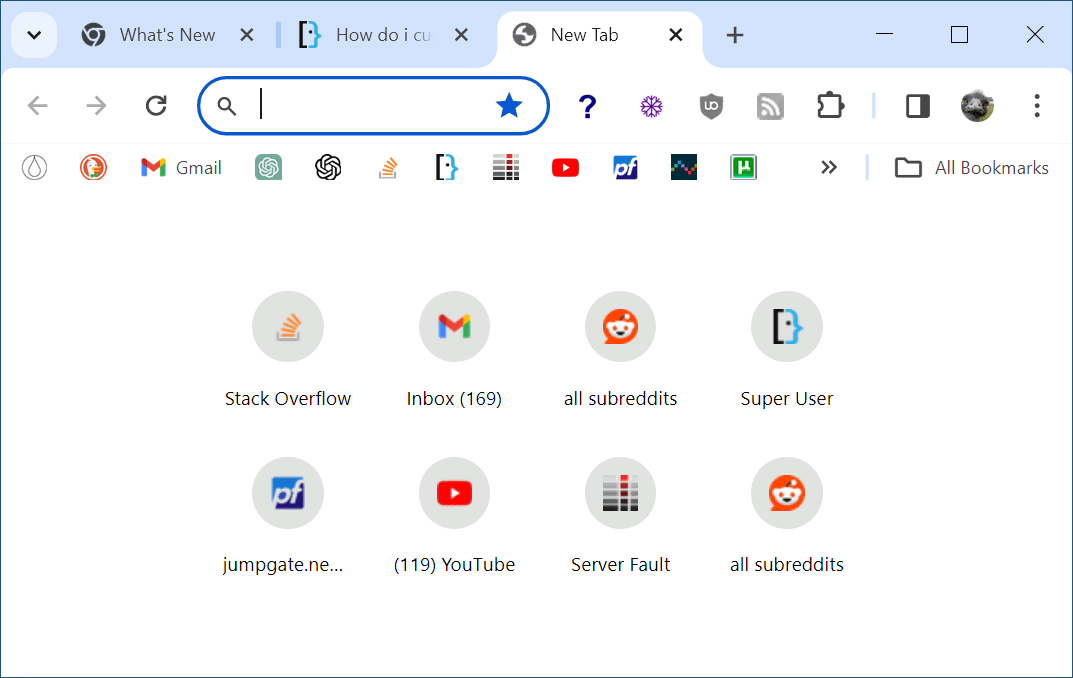Viewport: 1073px width, 678px height.
Task: Open second-row 'all subreddits' shortcut
Action: [x=787, y=517]
